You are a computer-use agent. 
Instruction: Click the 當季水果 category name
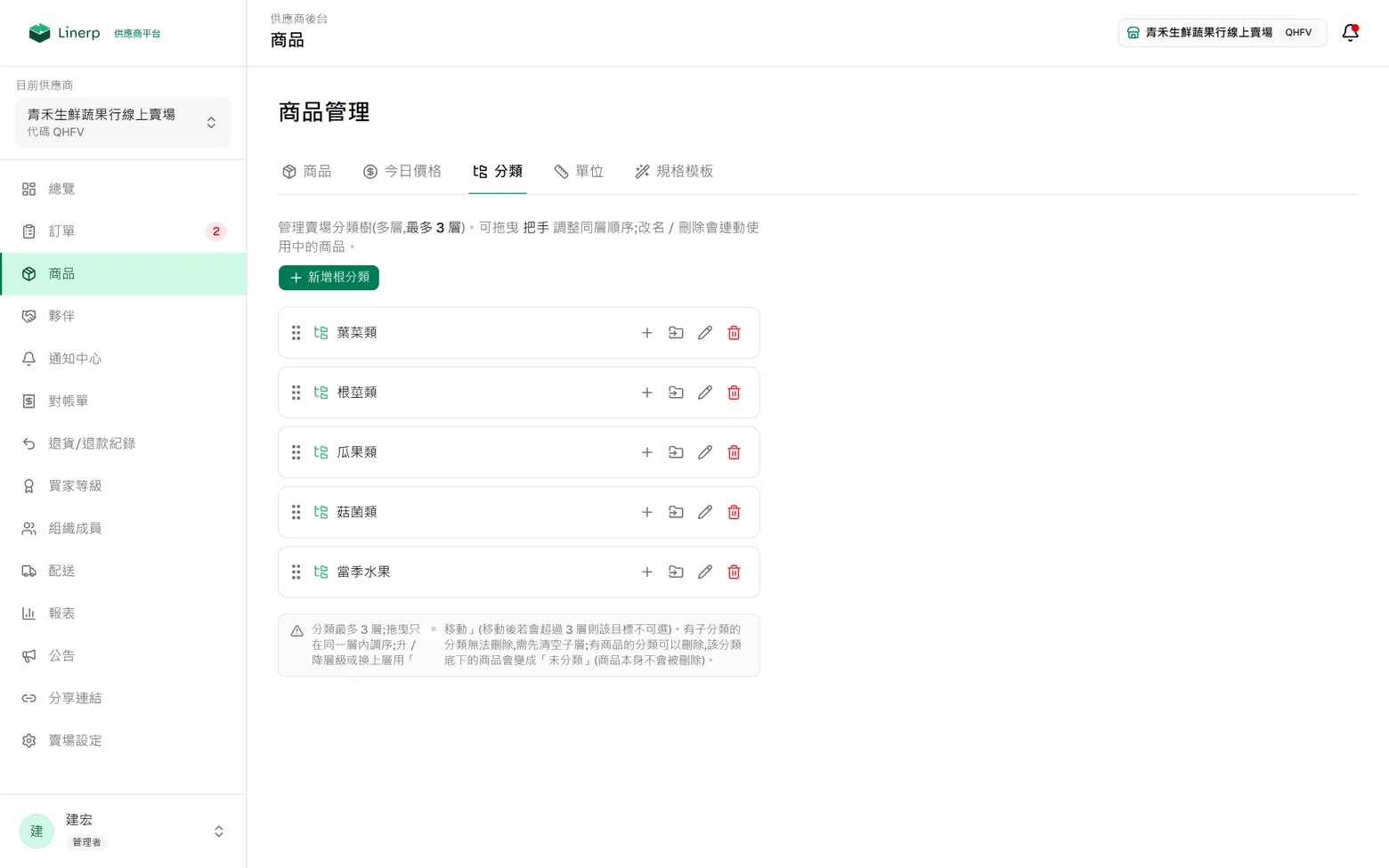point(363,572)
